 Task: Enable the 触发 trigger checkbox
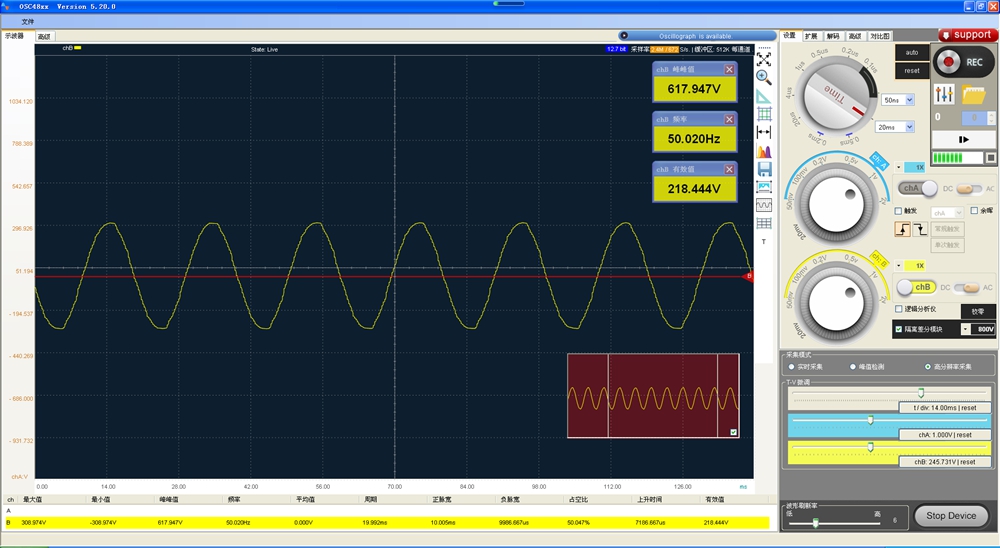[x=899, y=211]
